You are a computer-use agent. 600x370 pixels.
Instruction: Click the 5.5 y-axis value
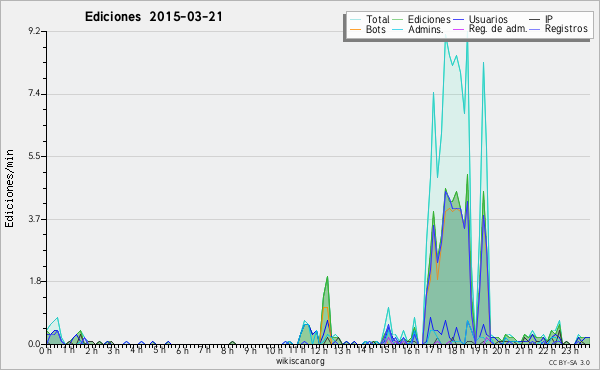[34, 156]
